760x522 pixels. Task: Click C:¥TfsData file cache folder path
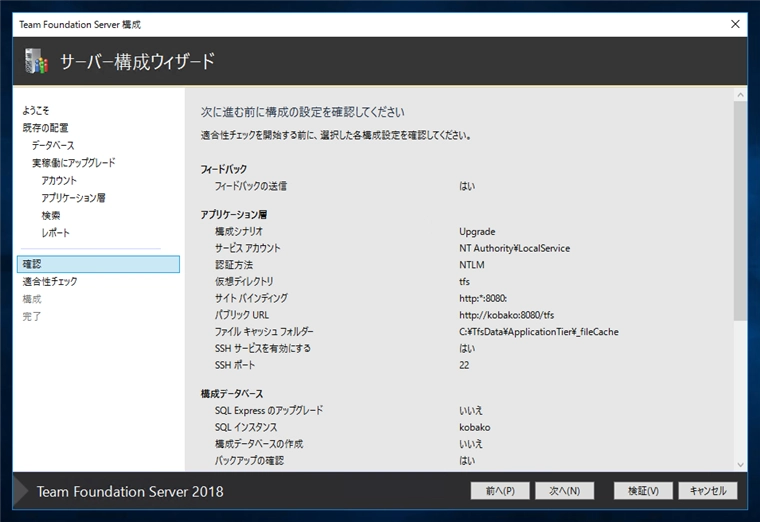click(x=539, y=332)
